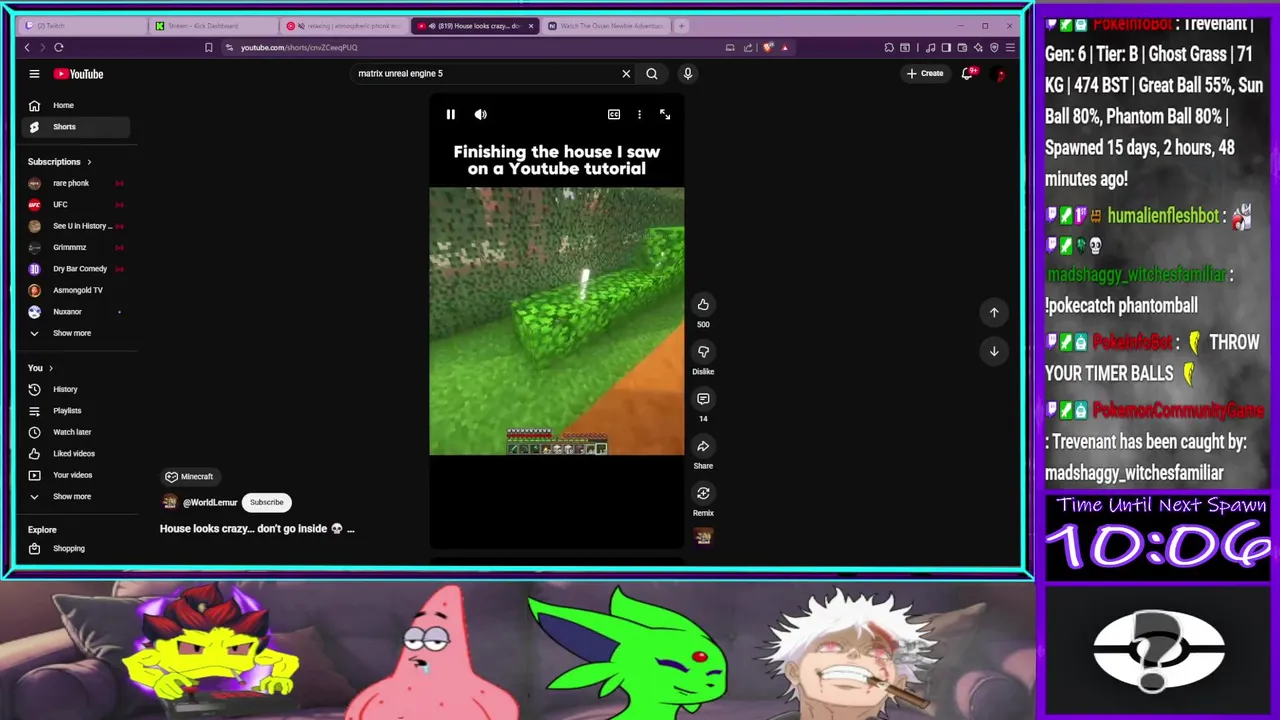
Task: Pause the Shorts video
Action: (451, 115)
